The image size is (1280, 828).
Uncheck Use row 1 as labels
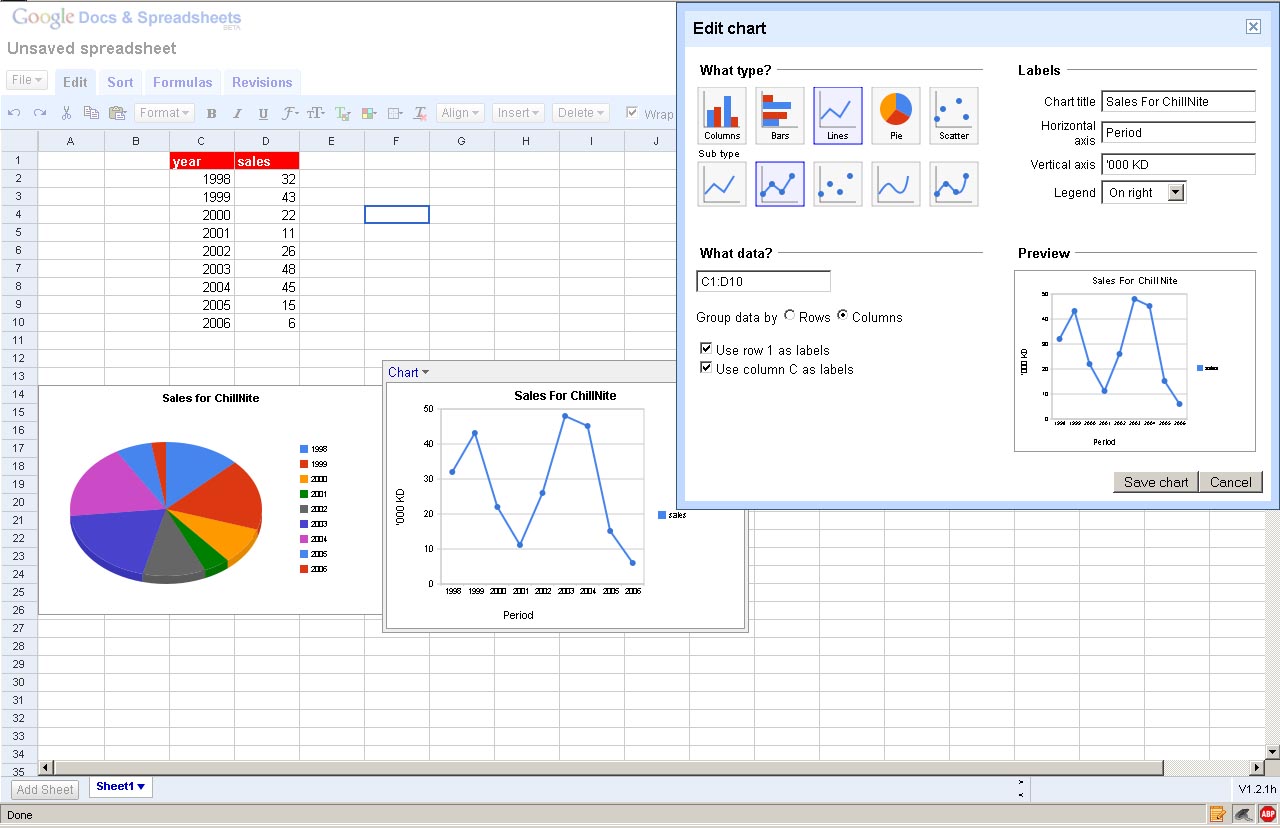click(x=707, y=348)
